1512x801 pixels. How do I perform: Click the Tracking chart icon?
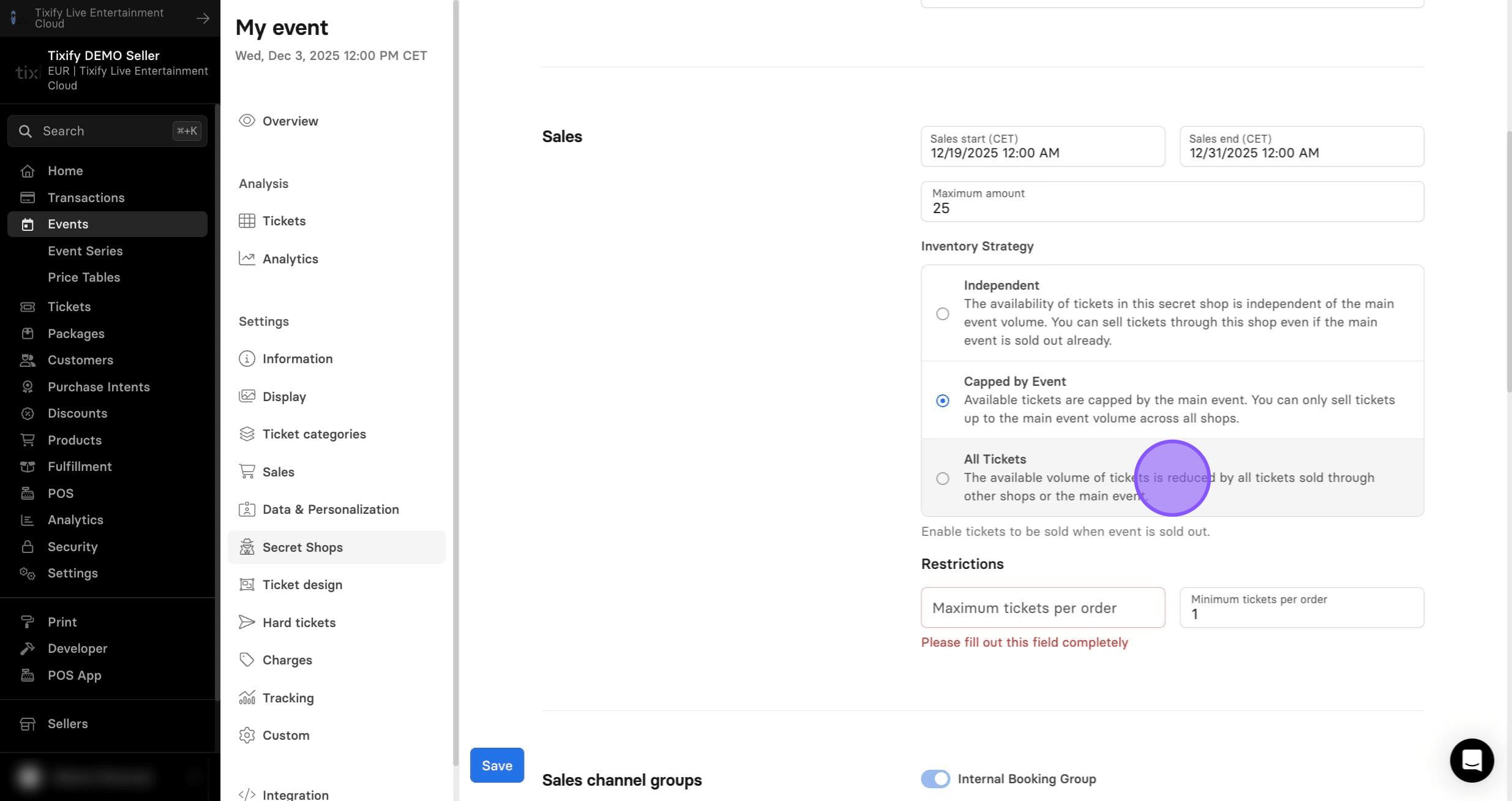[247, 698]
